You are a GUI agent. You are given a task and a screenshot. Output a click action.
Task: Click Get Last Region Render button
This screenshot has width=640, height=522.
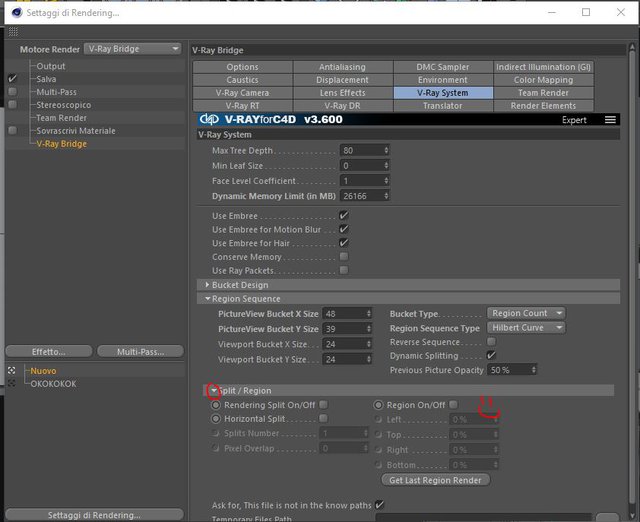(436, 480)
